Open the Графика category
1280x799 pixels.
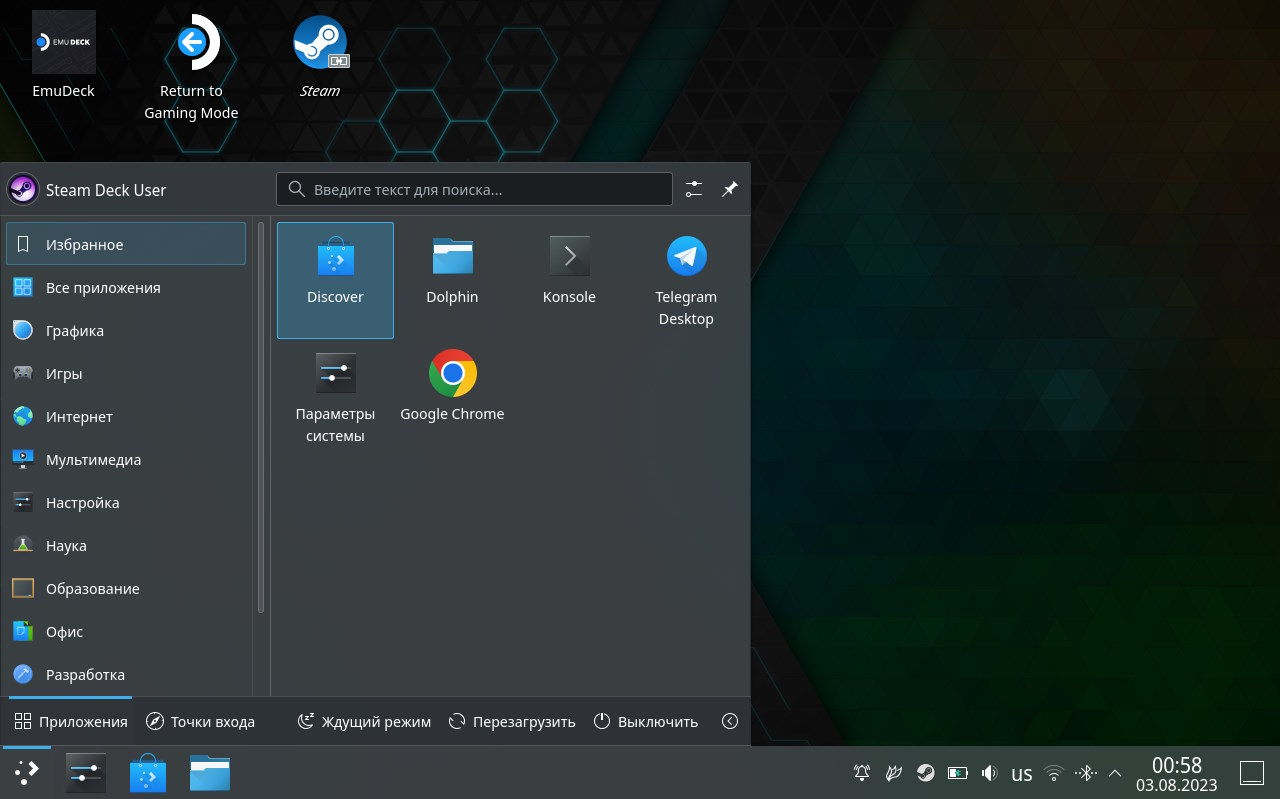(126, 330)
